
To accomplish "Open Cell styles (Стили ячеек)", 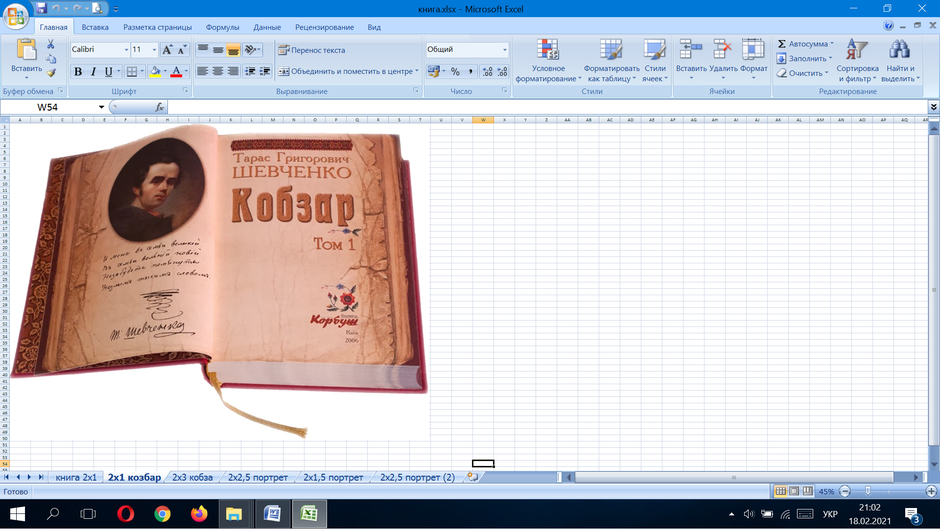I will 655,60.
